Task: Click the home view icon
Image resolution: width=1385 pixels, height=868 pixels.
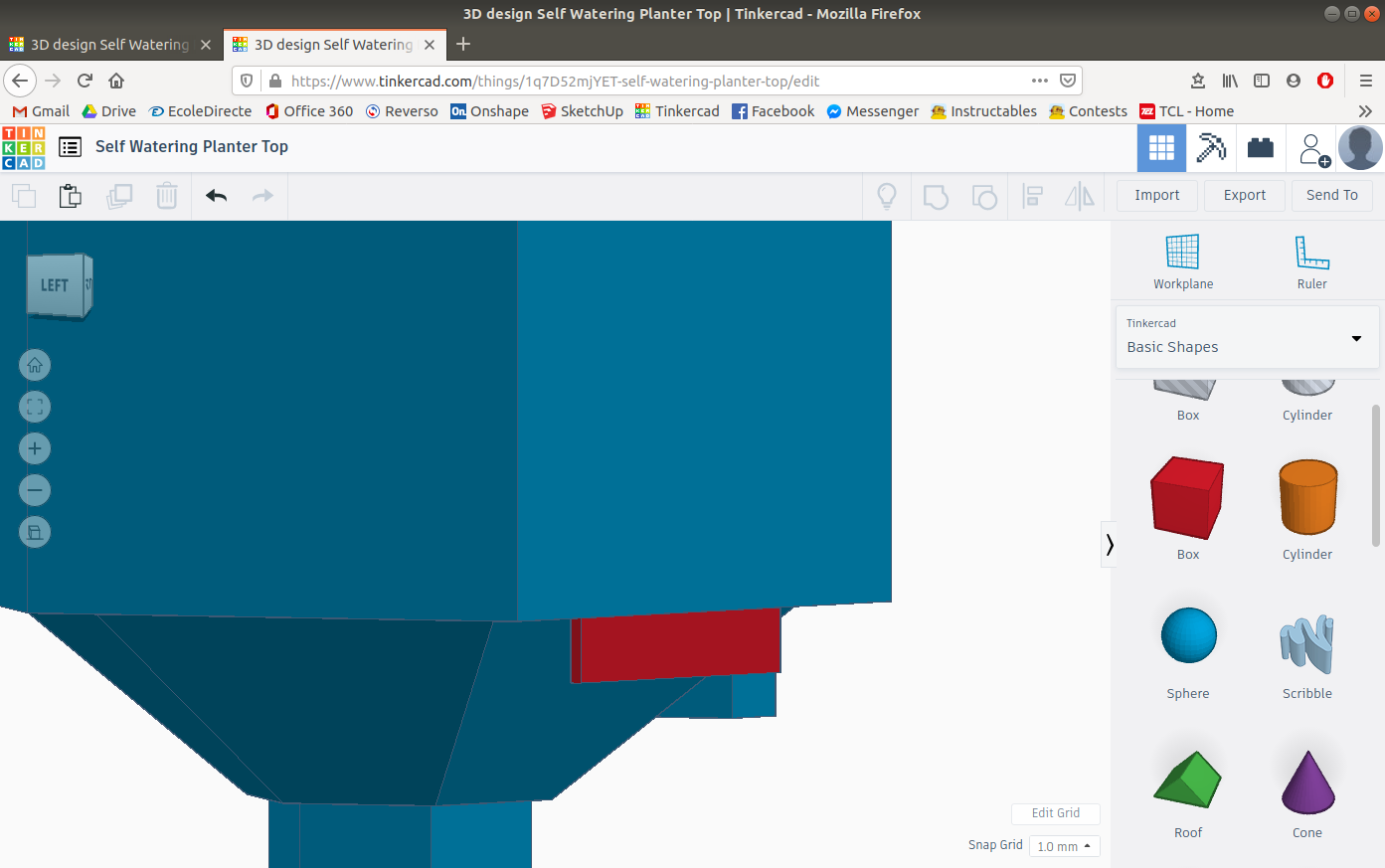Action: point(35,365)
